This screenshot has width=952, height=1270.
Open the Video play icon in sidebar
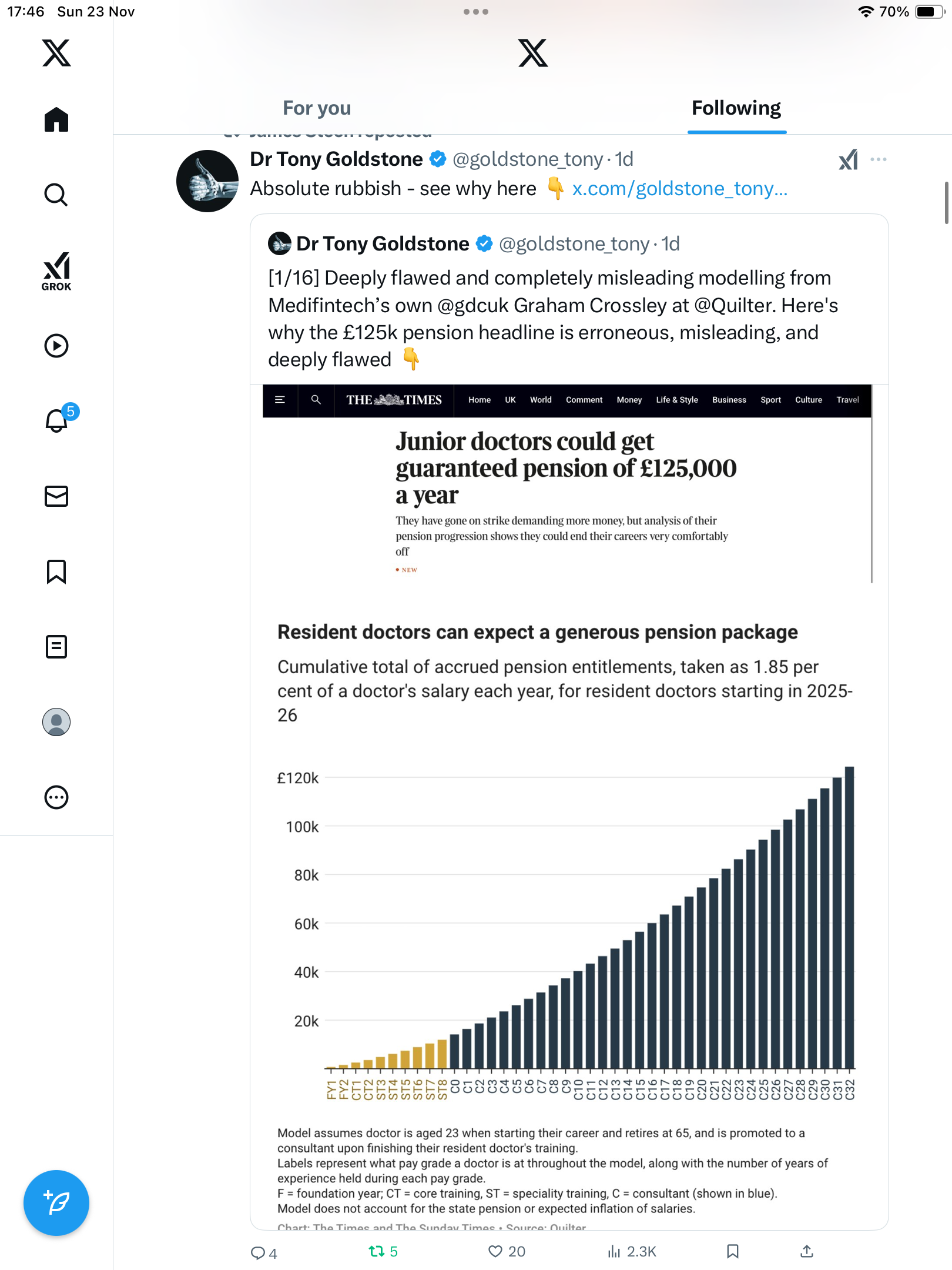pyautogui.click(x=56, y=346)
